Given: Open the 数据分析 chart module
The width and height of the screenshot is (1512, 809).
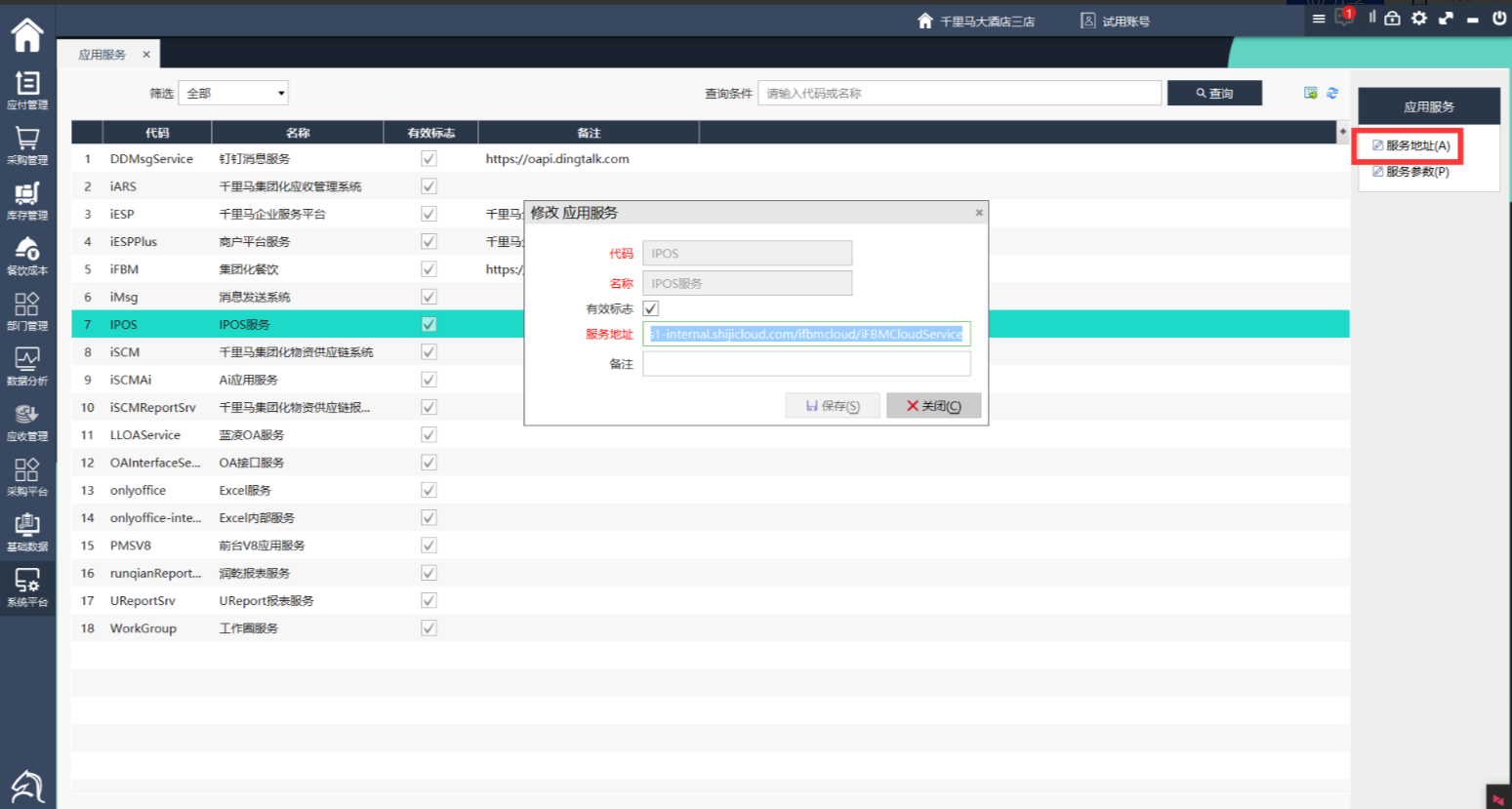Looking at the screenshot, I should tap(27, 366).
